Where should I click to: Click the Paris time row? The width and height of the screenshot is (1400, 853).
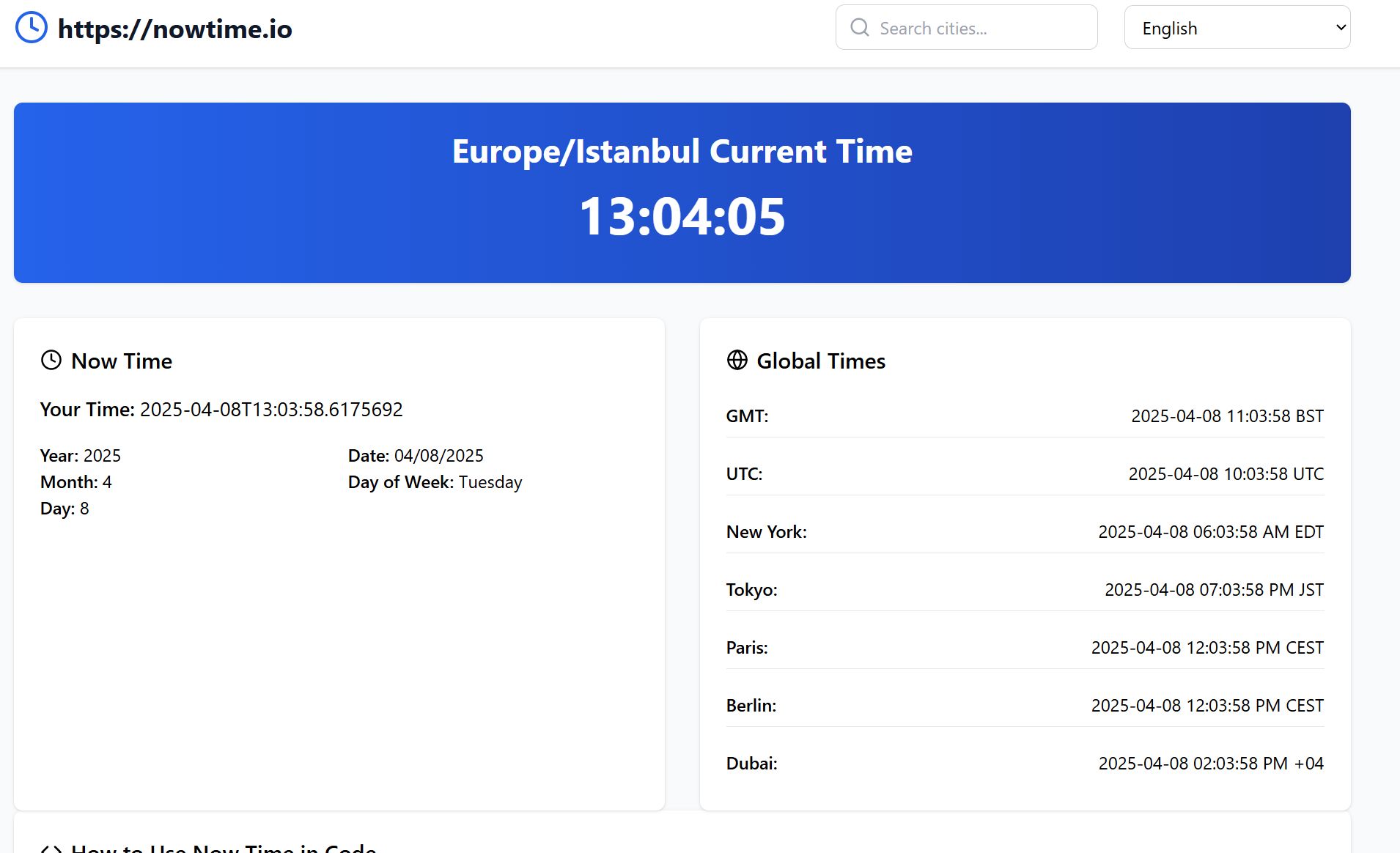point(1024,647)
